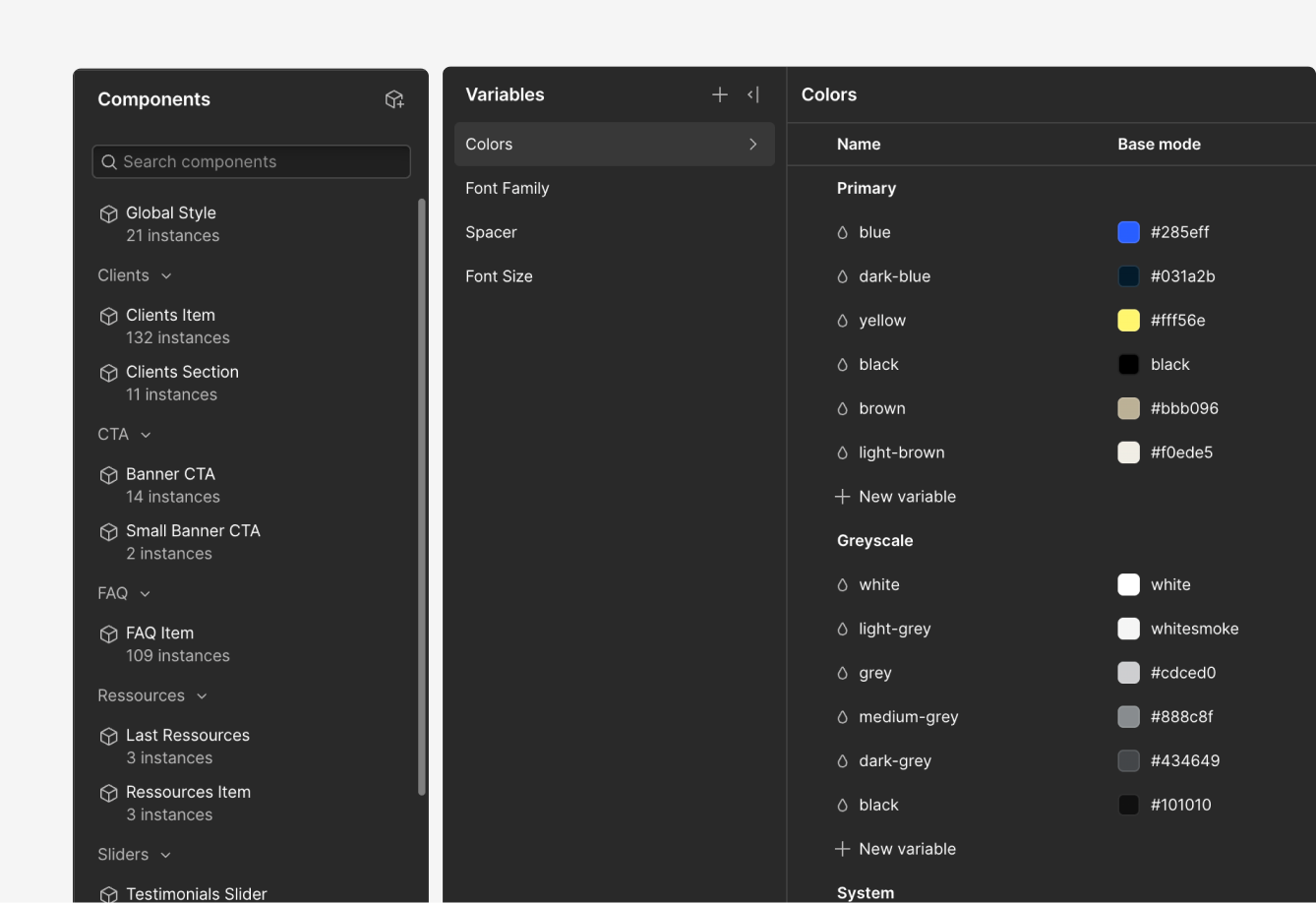Click the Components panel scrollbar

click(x=422, y=497)
